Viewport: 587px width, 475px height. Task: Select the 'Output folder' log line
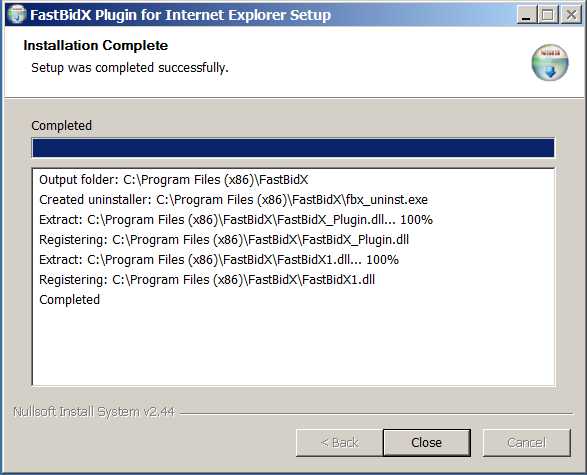click(x=174, y=180)
